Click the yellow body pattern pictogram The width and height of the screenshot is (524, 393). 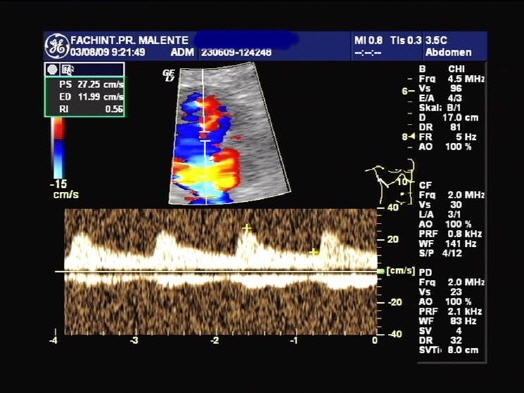(x=390, y=181)
